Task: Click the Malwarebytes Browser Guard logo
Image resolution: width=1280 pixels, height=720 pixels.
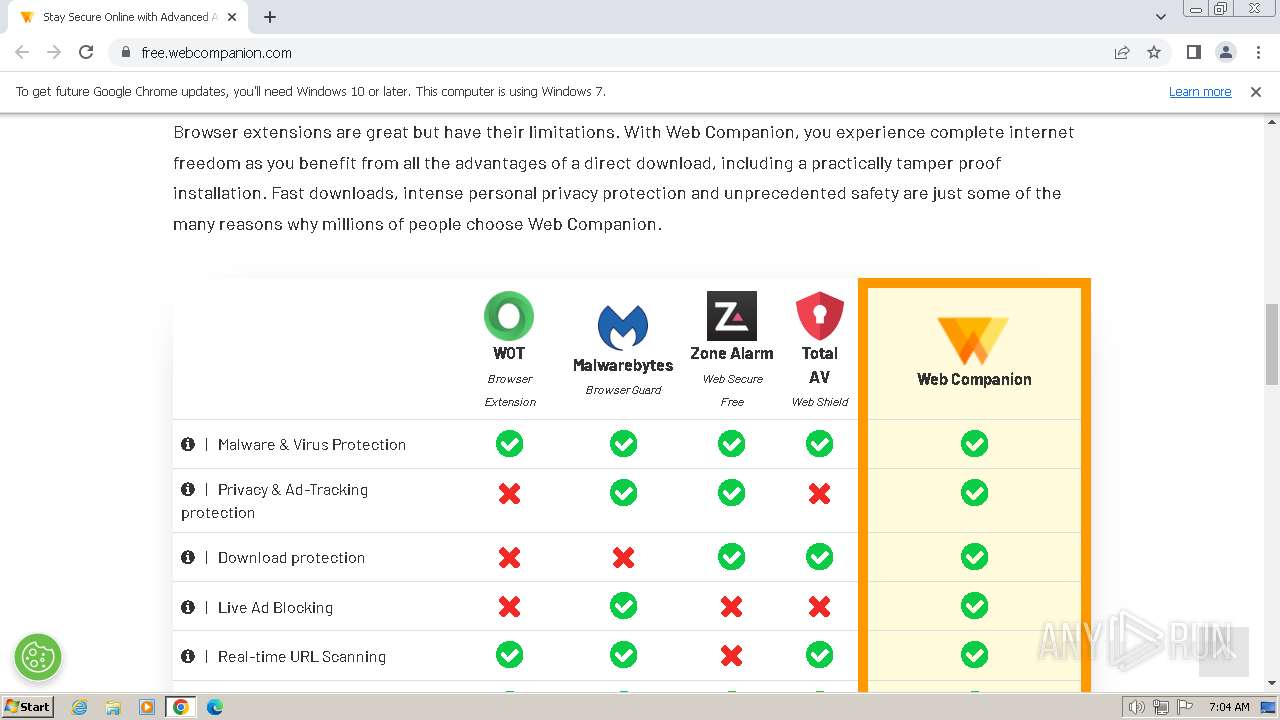Action: (623, 328)
